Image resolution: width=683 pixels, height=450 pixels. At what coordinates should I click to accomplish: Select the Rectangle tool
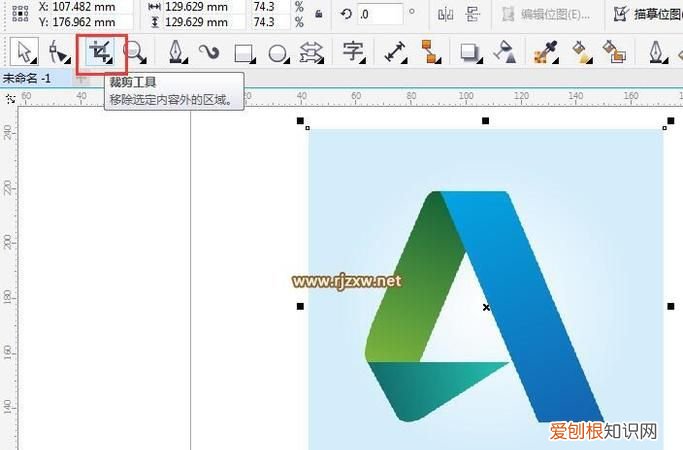[243, 52]
